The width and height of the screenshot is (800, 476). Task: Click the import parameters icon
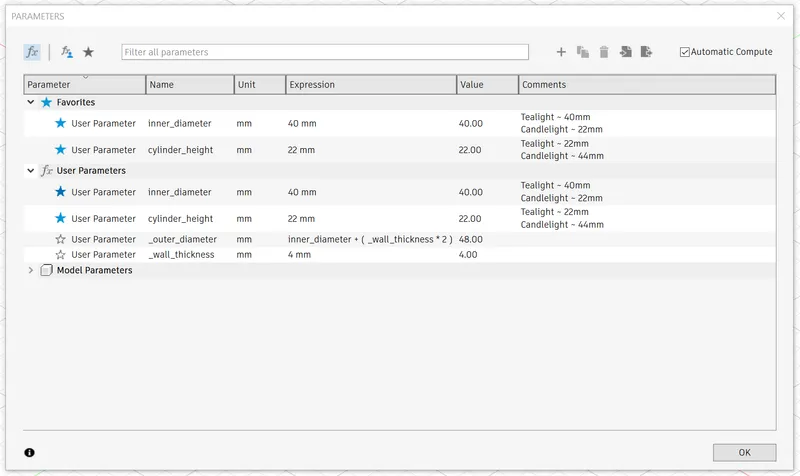(x=625, y=52)
